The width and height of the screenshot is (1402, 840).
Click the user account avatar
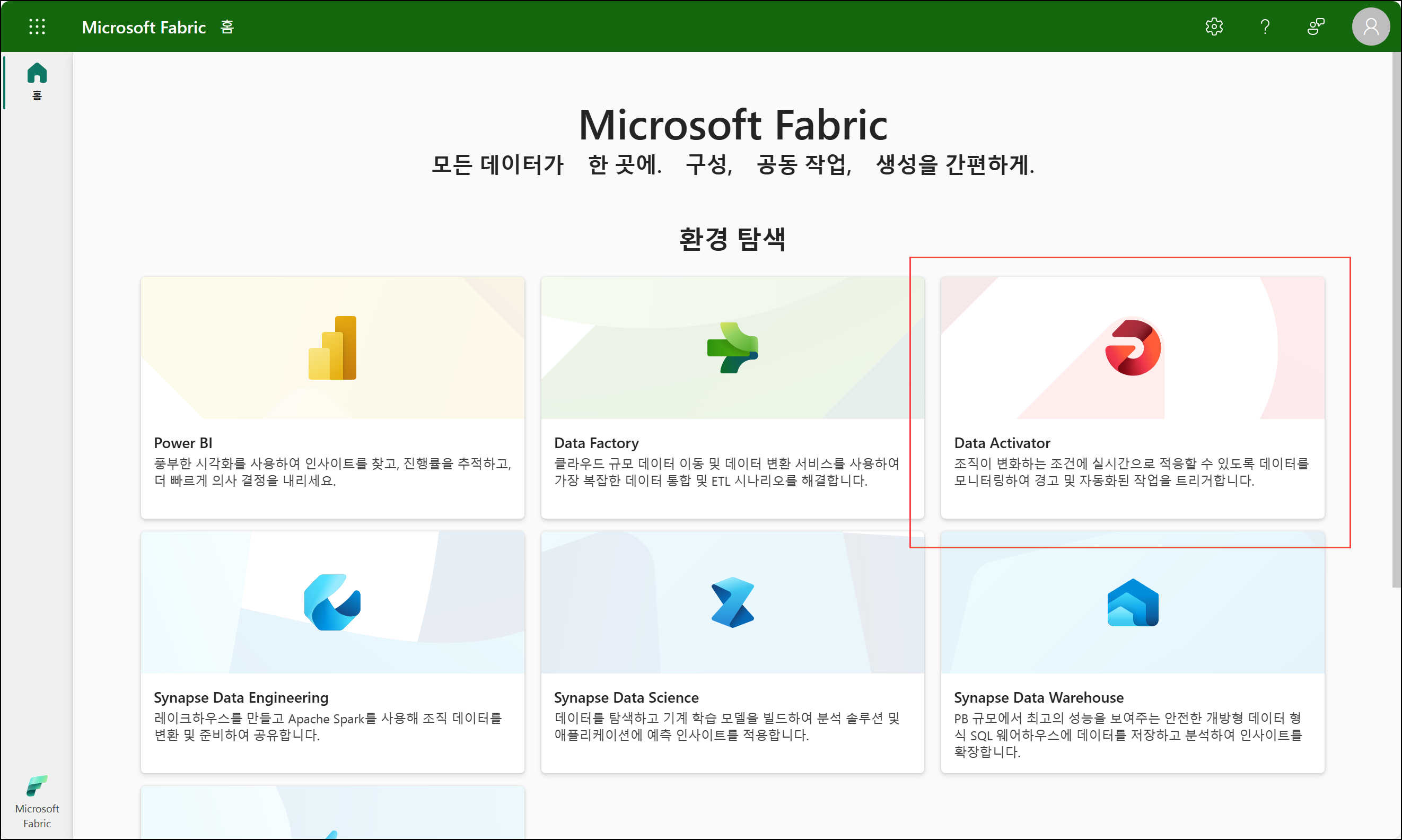pyautogui.click(x=1370, y=27)
